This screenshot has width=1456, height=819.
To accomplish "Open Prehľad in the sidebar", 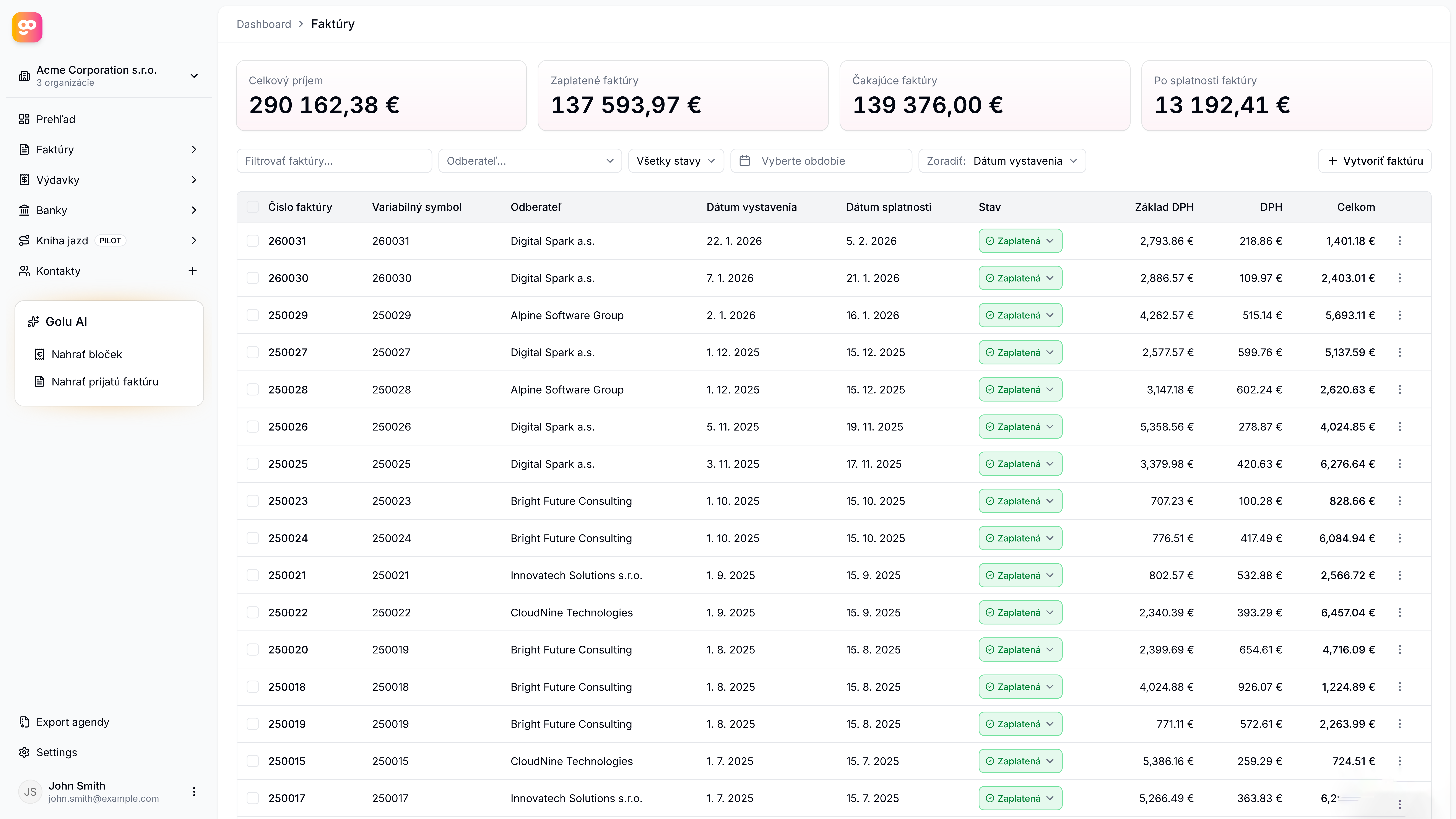I will point(109,119).
